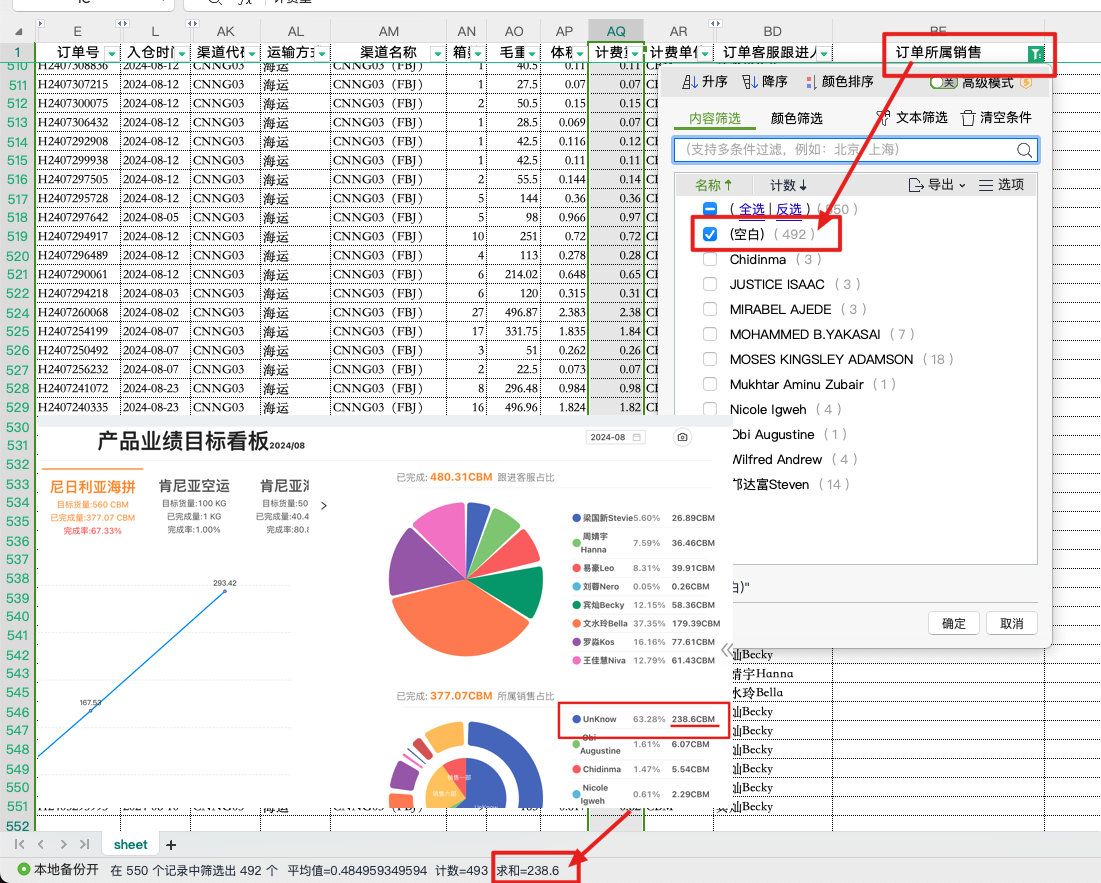Check the Chidinma checkbox
The height and width of the screenshot is (883, 1101).
tap(710, 259)
